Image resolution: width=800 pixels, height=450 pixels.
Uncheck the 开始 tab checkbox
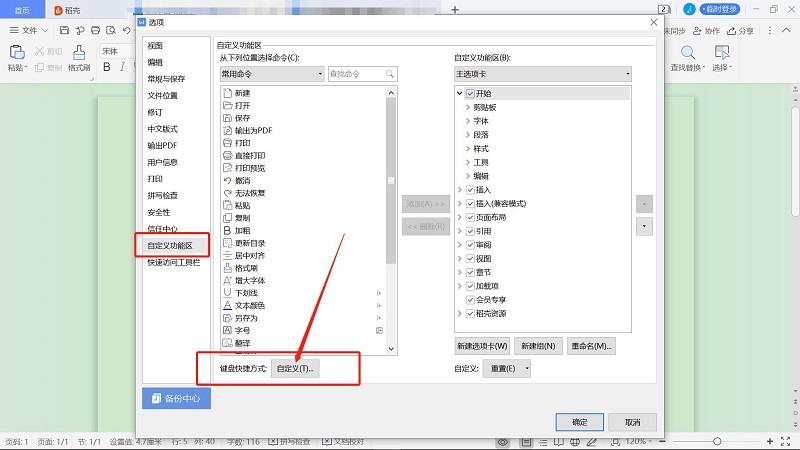tap(470, 93)
